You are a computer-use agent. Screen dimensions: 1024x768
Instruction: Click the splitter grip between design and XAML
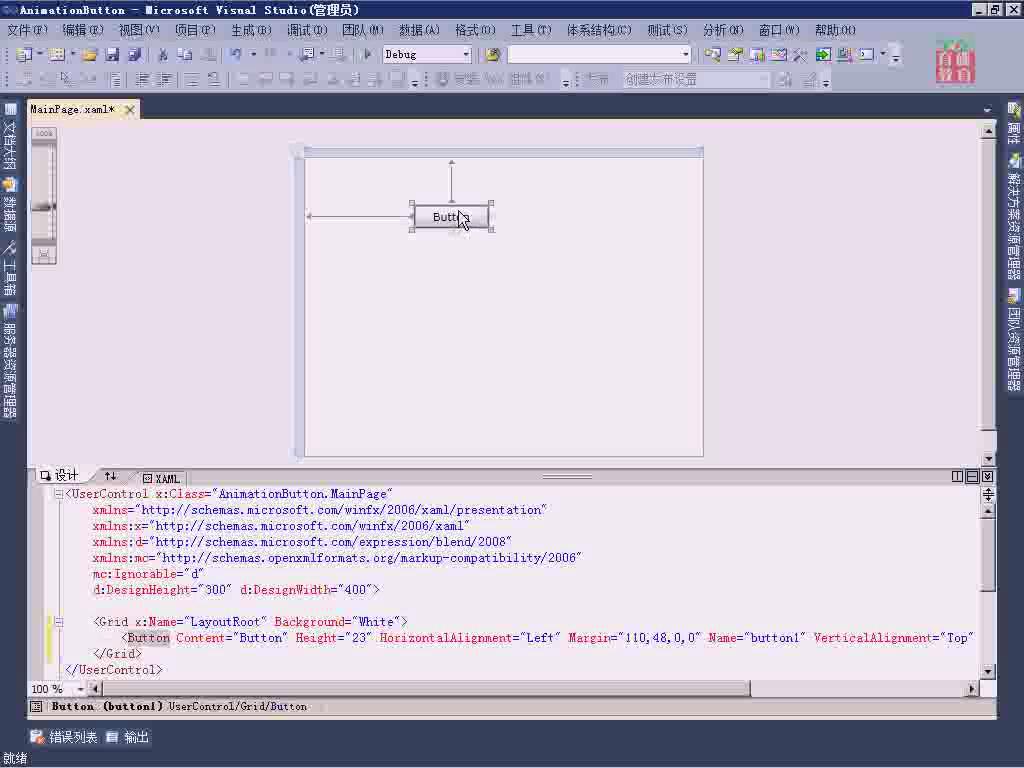[x=567, y=477]
